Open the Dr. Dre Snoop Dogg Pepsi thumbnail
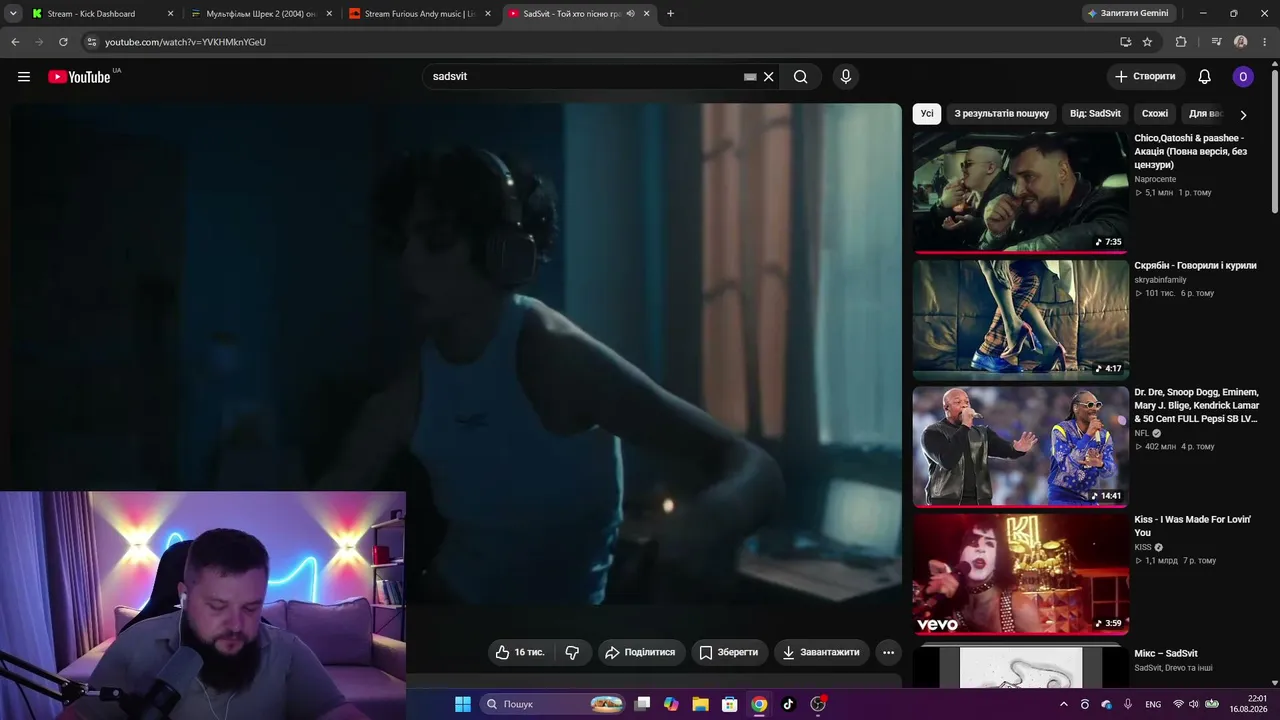The height and width of the screenshot is (720, 1280). 1020,446
